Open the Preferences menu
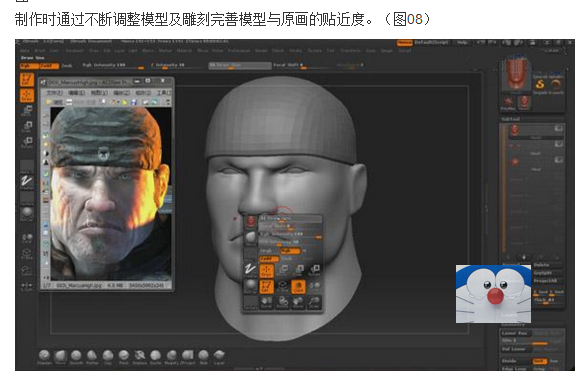 239,51
